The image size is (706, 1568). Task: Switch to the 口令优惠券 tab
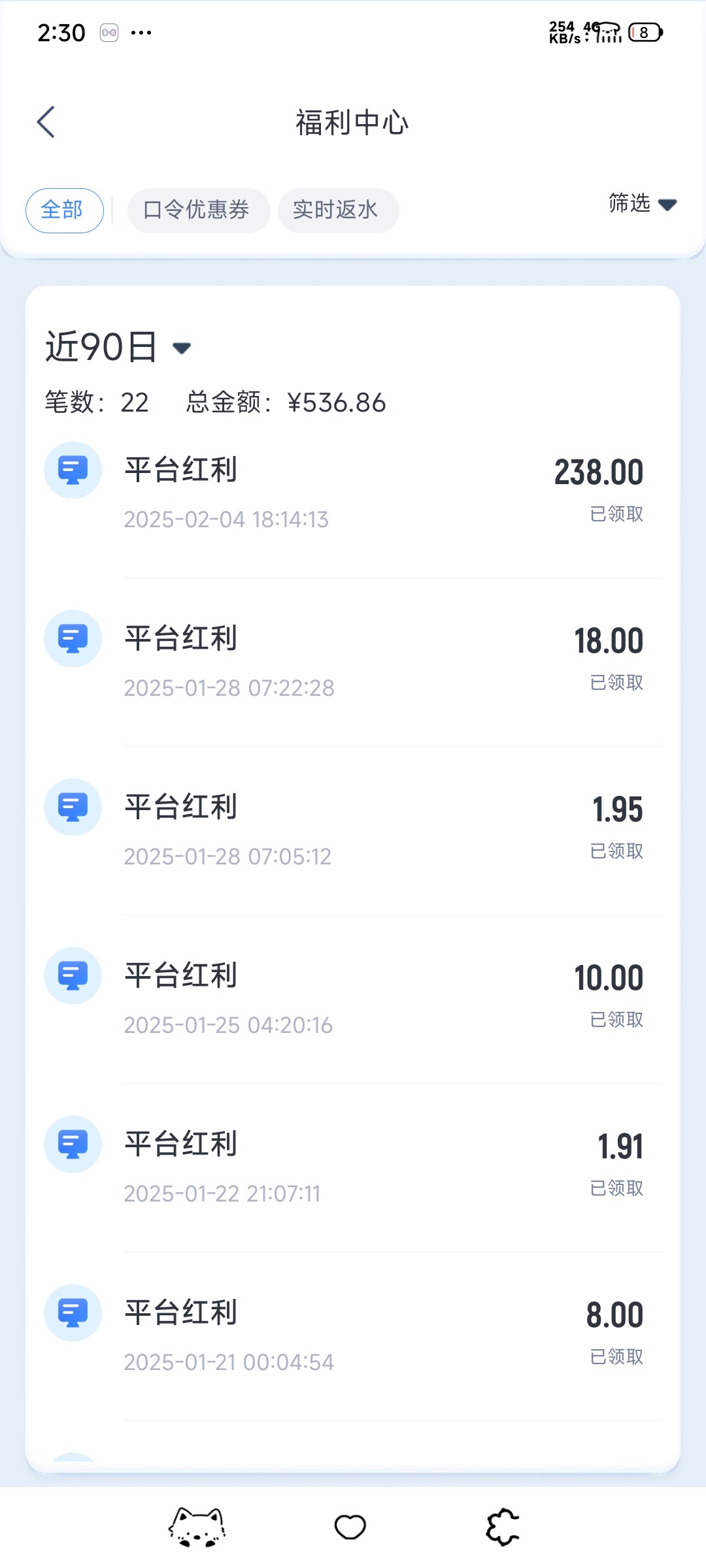(x=198, y=210)
